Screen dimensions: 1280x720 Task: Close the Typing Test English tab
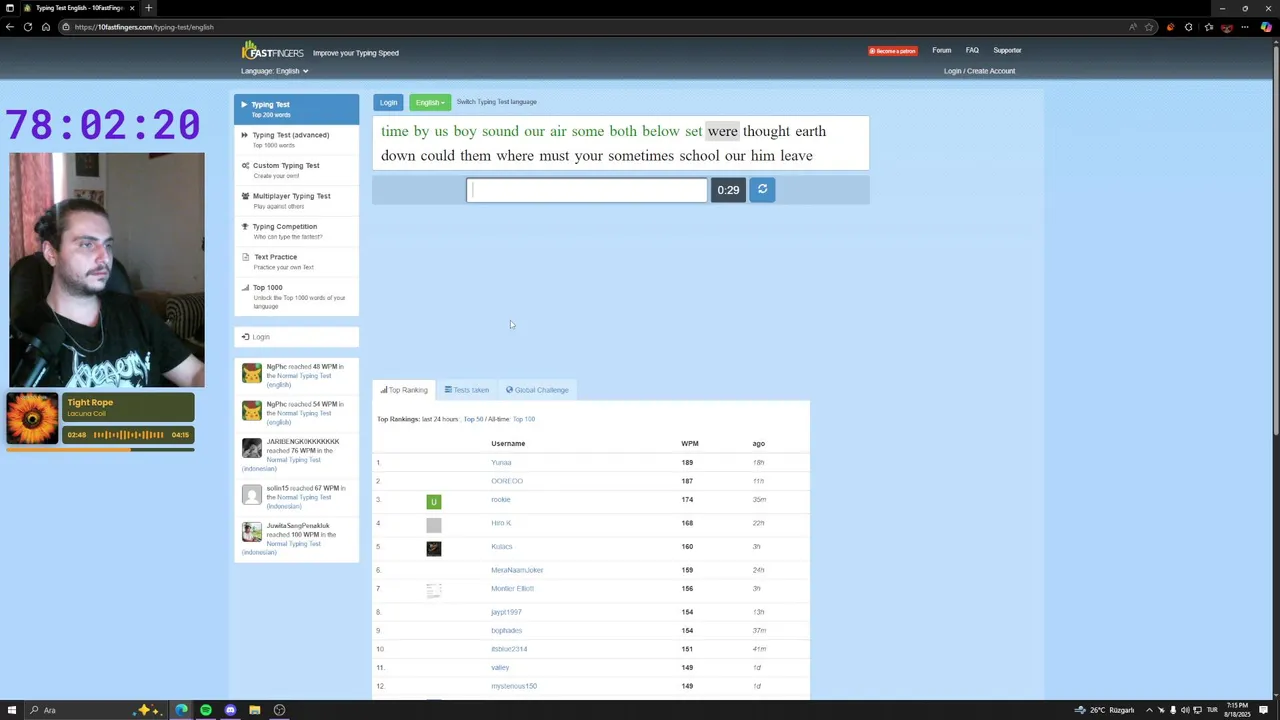click(x=132, y=8)
